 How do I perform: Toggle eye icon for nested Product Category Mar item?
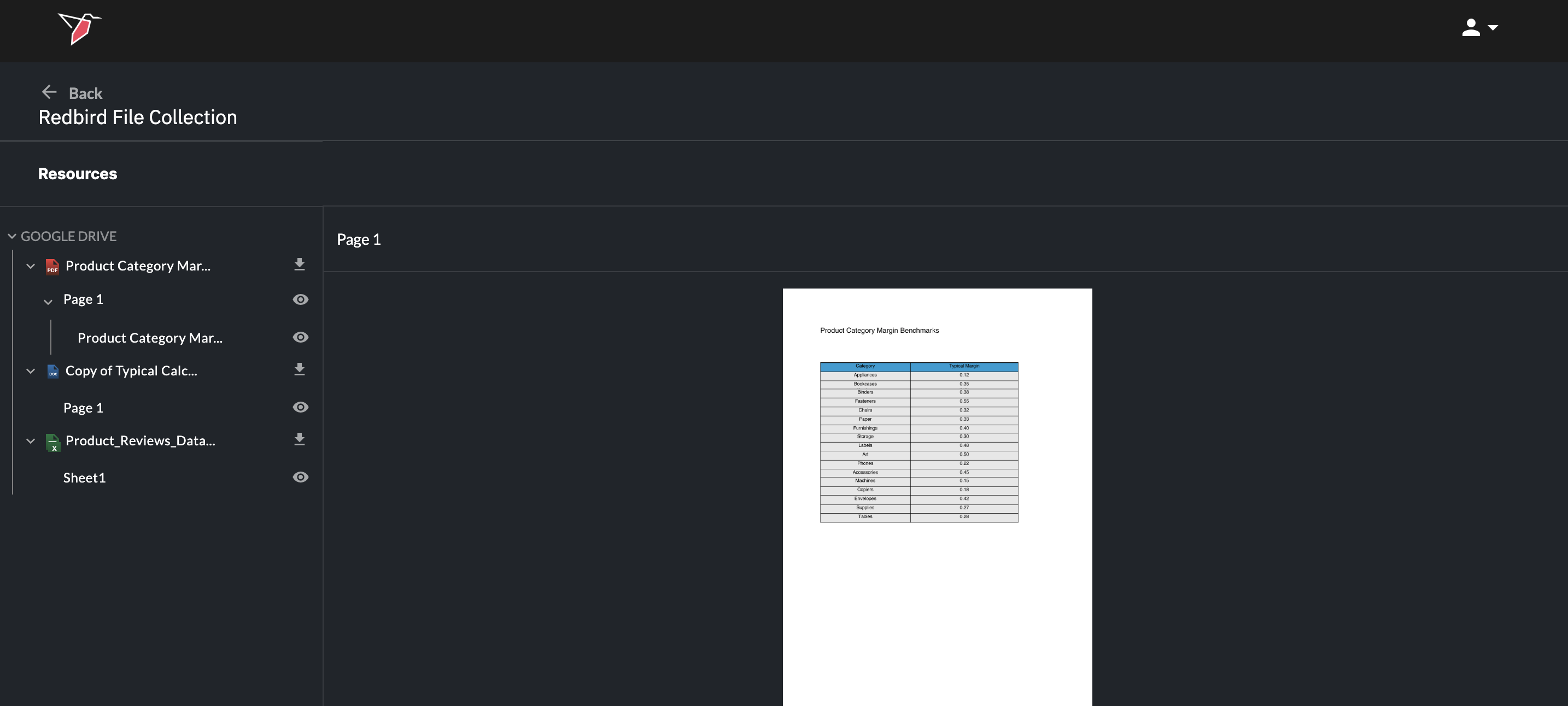pyautogui.click(x=300, y=337)
